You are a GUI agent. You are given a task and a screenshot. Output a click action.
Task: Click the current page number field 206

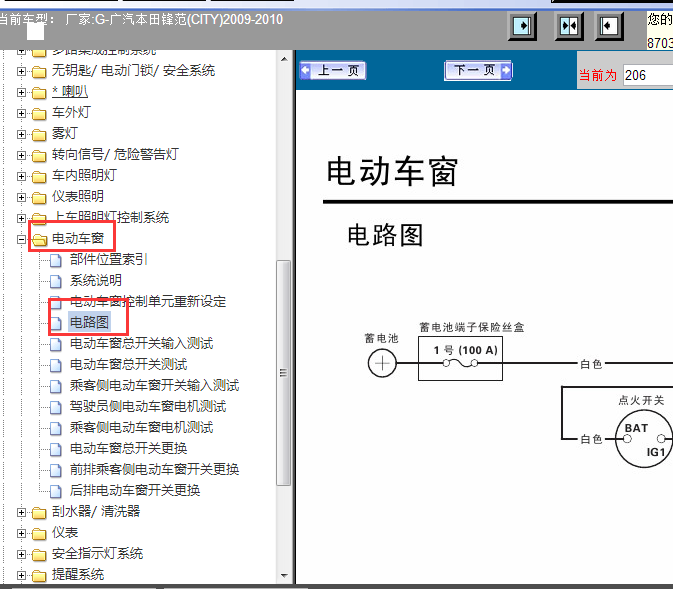point(648,75)
